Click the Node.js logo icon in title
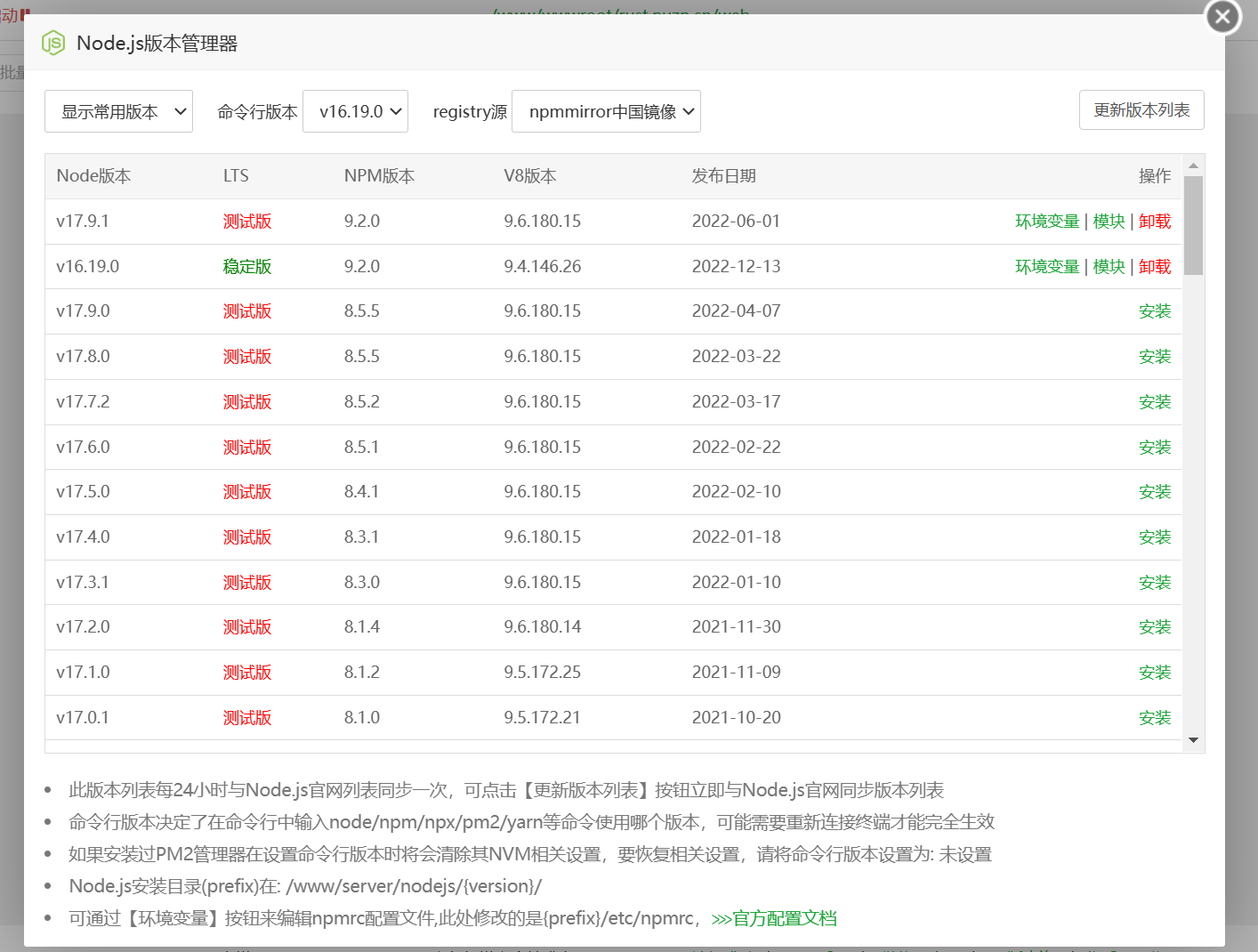Screen dimensions: 1258x952 tap(53, 43)
